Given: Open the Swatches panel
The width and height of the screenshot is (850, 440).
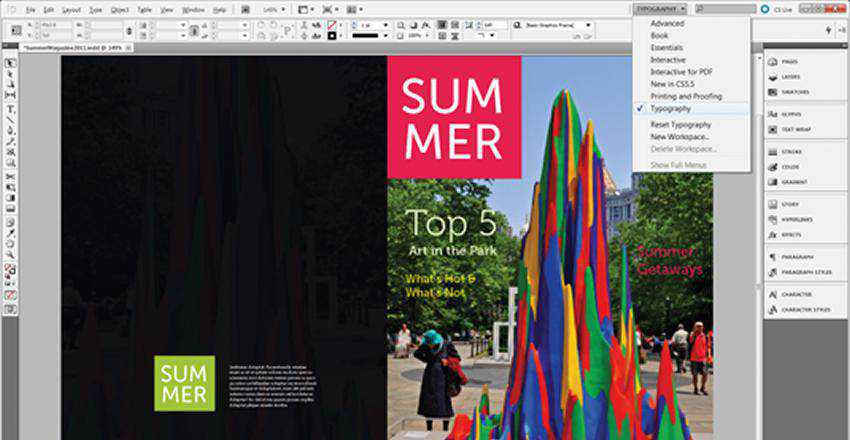Looking at the screenshot, I should click(x=796, y=92).
